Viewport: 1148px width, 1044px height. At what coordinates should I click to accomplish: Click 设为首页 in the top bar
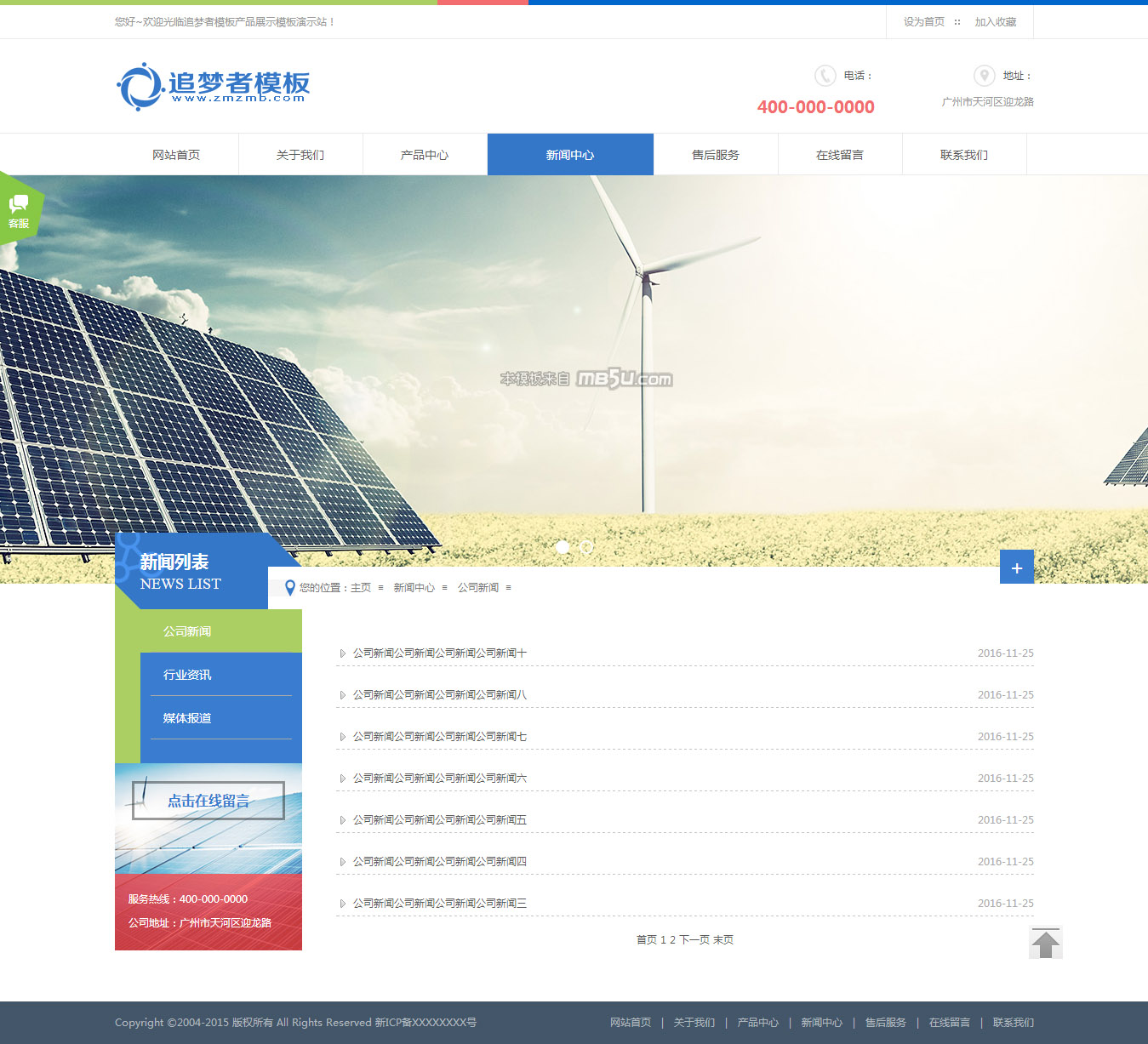(923, 22)
